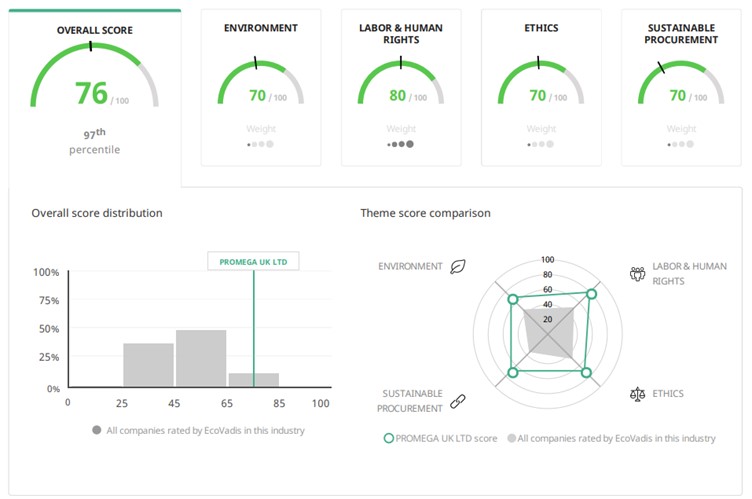752x499 pixels.
Task: Click the Ethics scales icon
Action: point(637,394)
